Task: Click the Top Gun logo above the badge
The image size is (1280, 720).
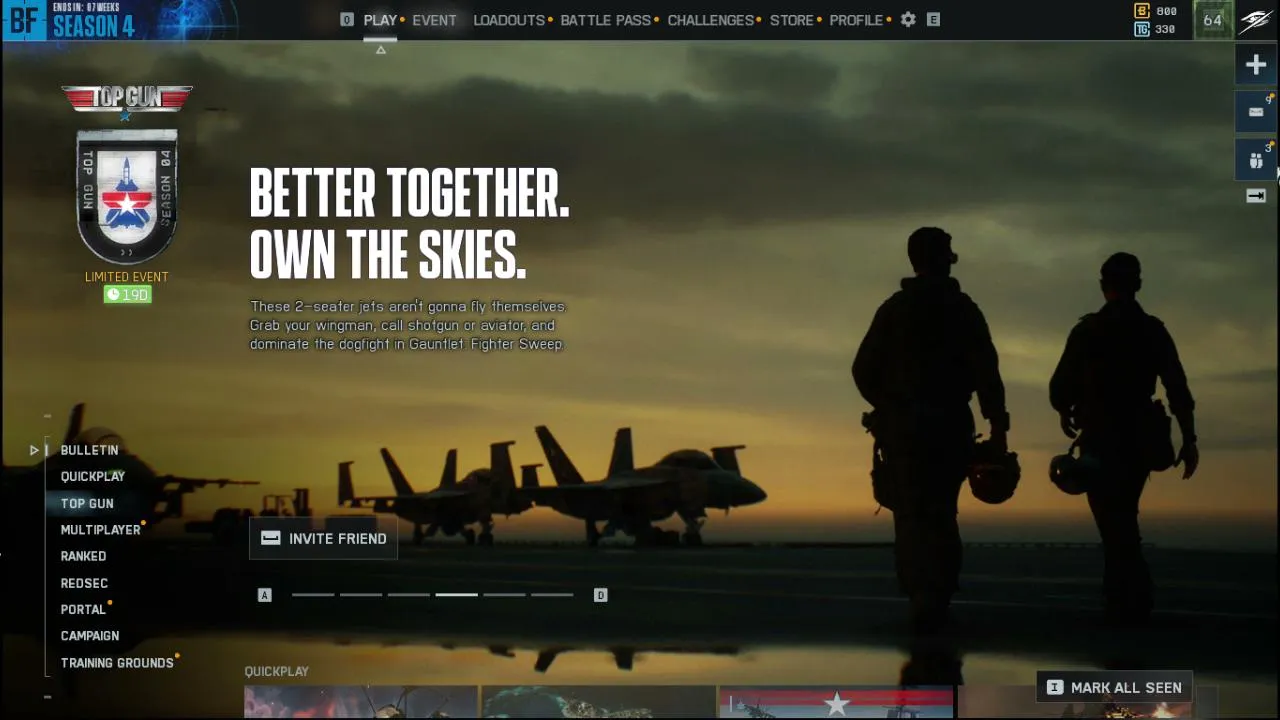Action: [x=127, y=99]
